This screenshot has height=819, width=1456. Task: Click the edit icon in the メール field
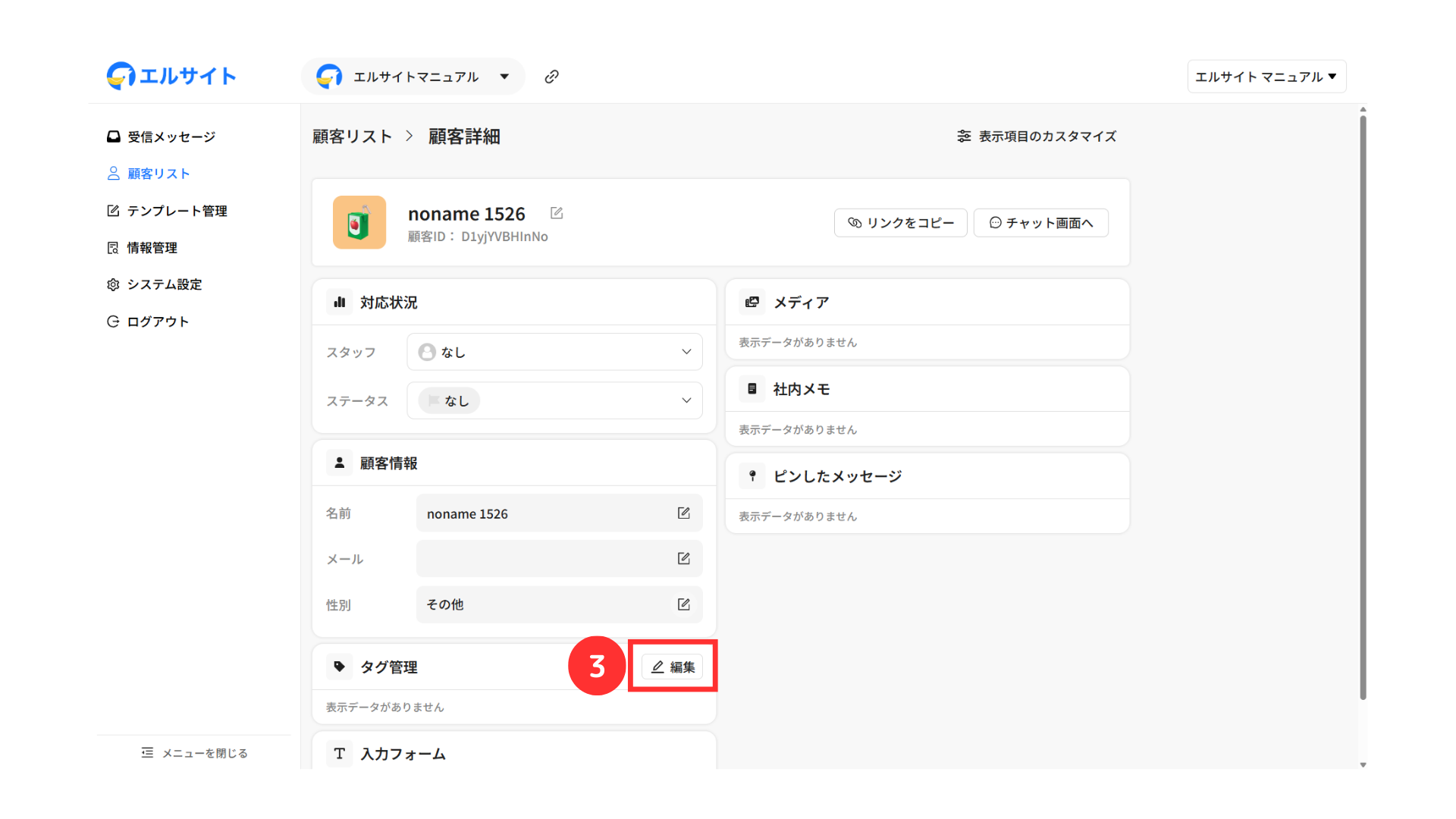coord(683,559)
